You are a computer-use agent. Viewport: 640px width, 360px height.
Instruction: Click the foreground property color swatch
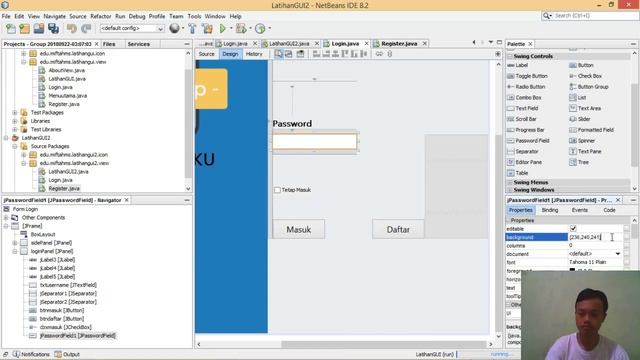[572, 271]
